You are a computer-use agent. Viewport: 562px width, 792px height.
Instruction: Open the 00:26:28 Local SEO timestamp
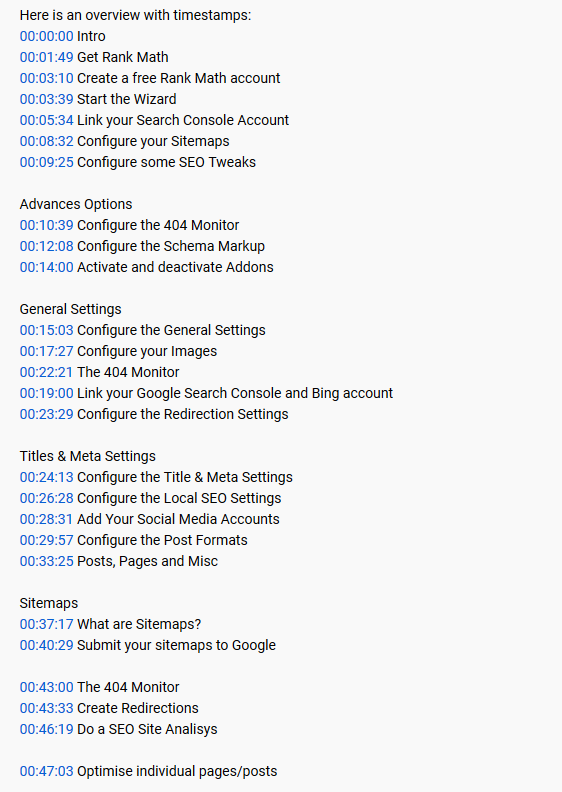46,498
